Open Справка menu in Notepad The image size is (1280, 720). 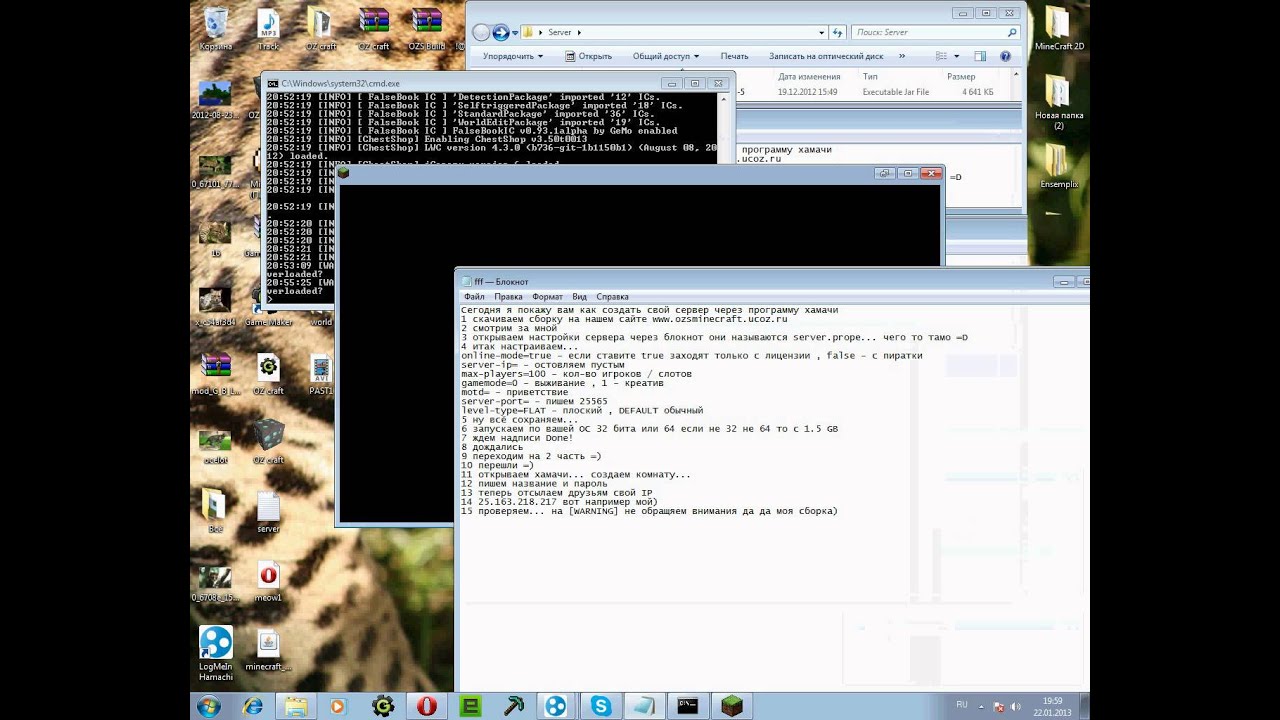click(612, 297)
